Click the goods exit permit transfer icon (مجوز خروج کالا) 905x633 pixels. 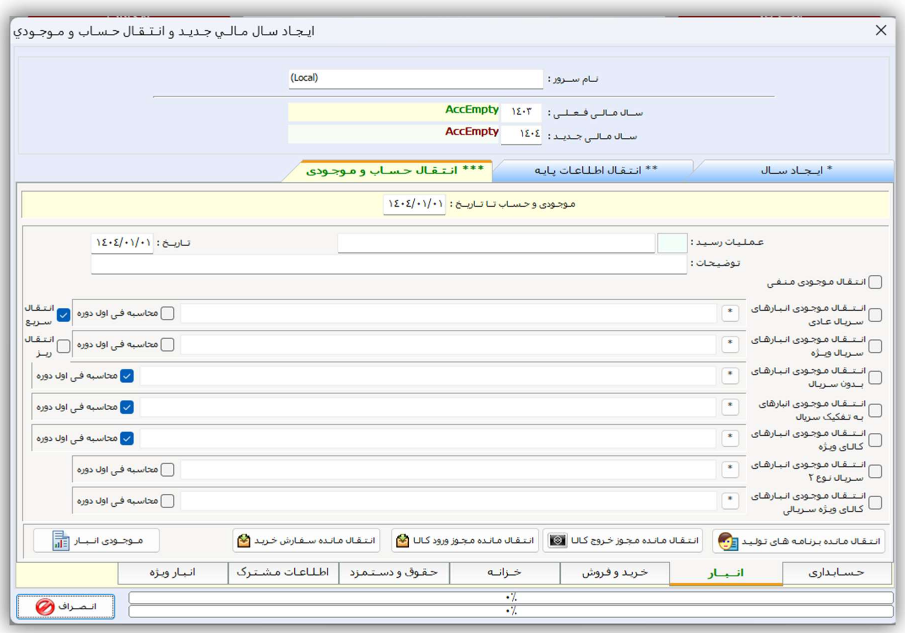click(x=557, y=541)
